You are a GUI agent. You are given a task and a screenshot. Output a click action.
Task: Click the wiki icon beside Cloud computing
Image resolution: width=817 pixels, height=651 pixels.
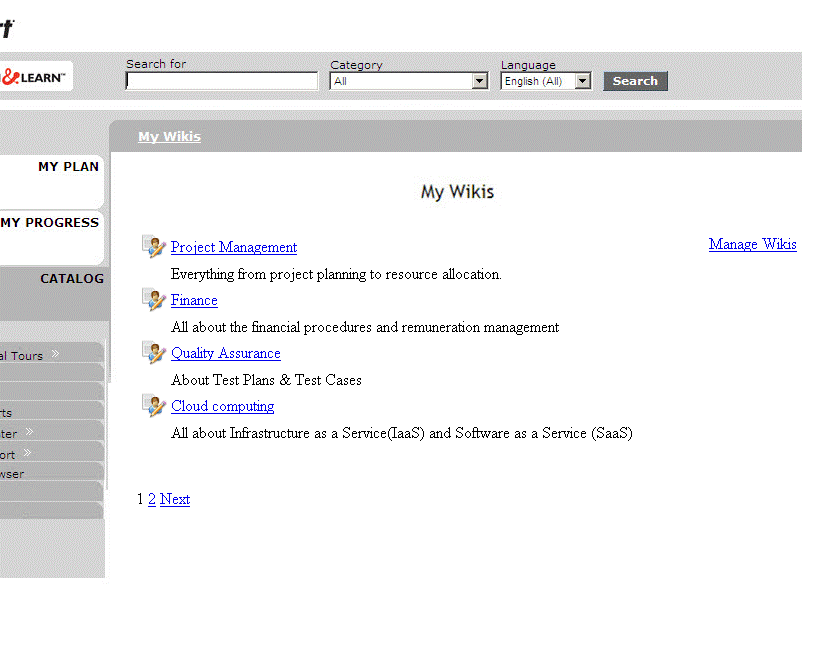[x=154, y=406]
